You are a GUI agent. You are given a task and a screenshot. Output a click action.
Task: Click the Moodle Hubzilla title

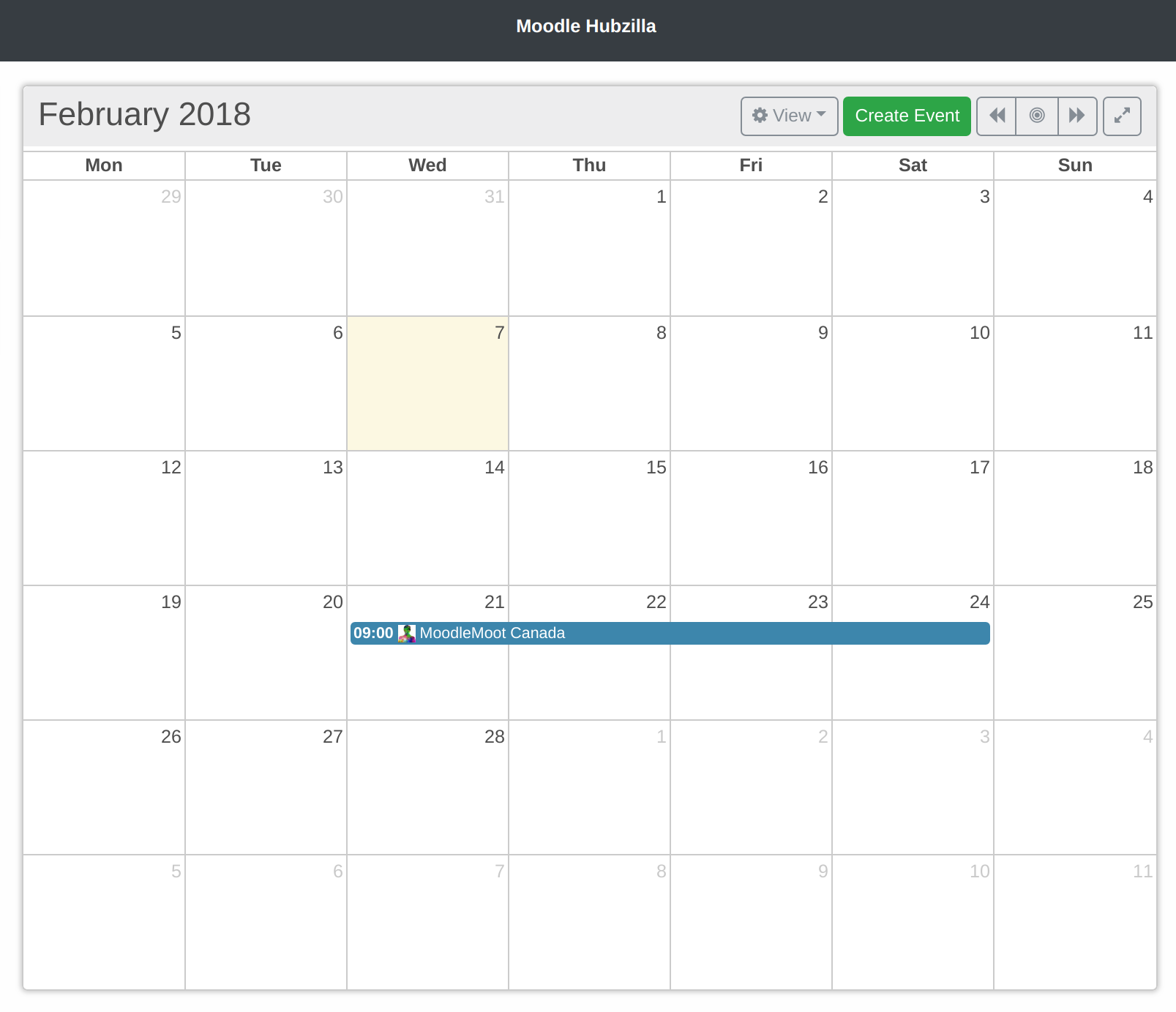pyautogui.click(x=586, y=26)
